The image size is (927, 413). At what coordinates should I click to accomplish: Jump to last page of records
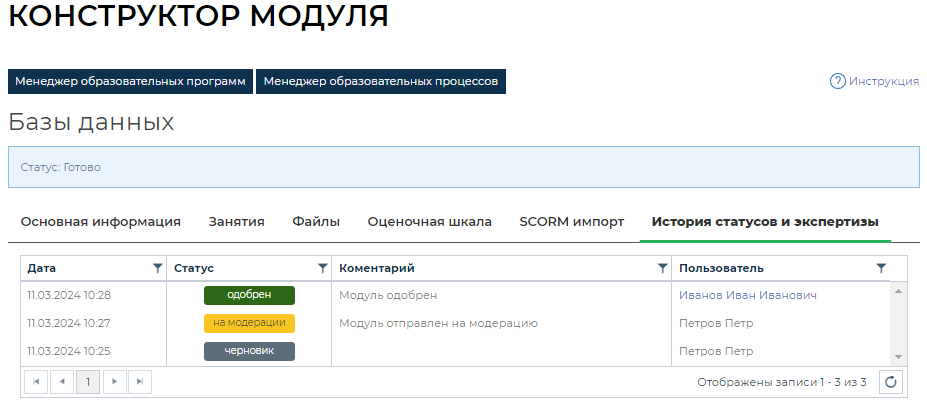tap(140, 382)
